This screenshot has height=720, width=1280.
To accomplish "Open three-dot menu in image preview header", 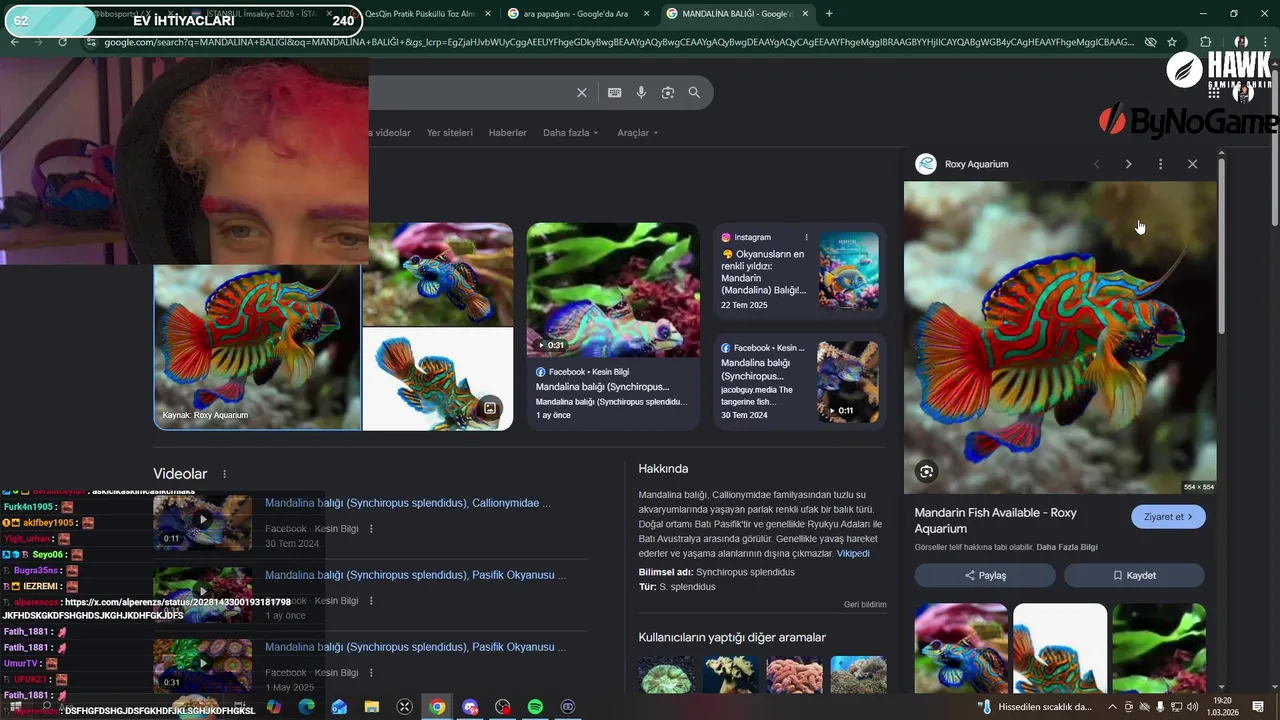I will pos(1160,164).
